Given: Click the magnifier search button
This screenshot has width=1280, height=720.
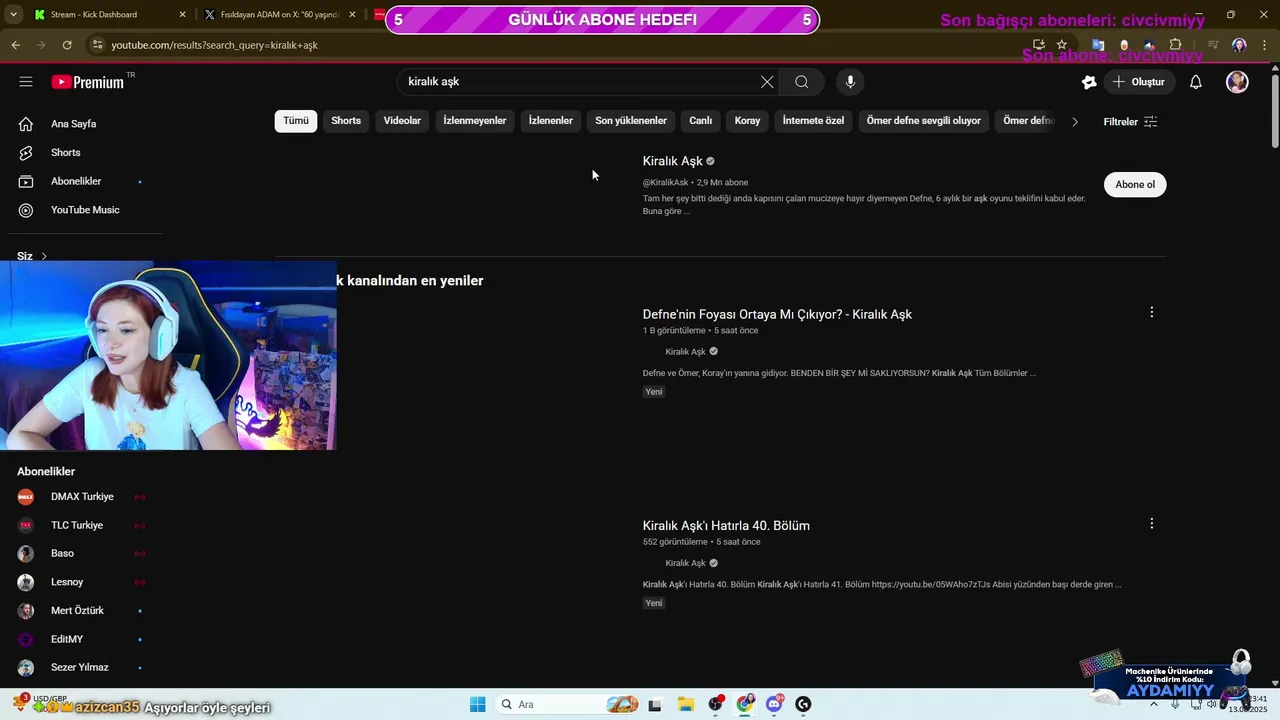Looking at the screenshot, I should pyautogui.click(x=802, y=82).
